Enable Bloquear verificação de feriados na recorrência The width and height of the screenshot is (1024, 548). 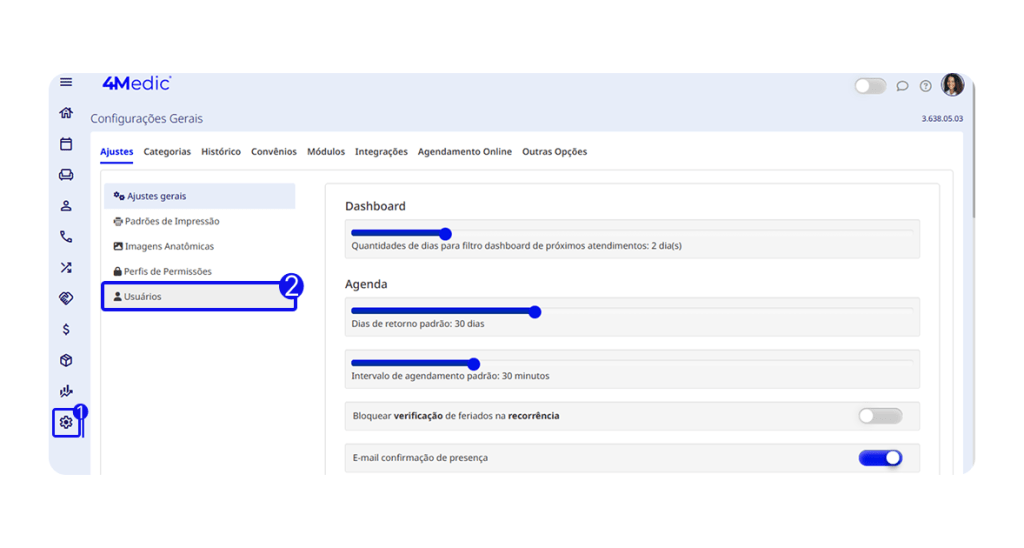tap(880, 416)
